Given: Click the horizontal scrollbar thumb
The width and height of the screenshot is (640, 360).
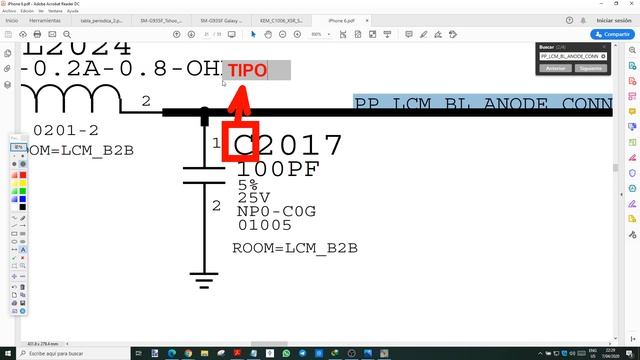Looking at the screenshot, I should (269, 344).
